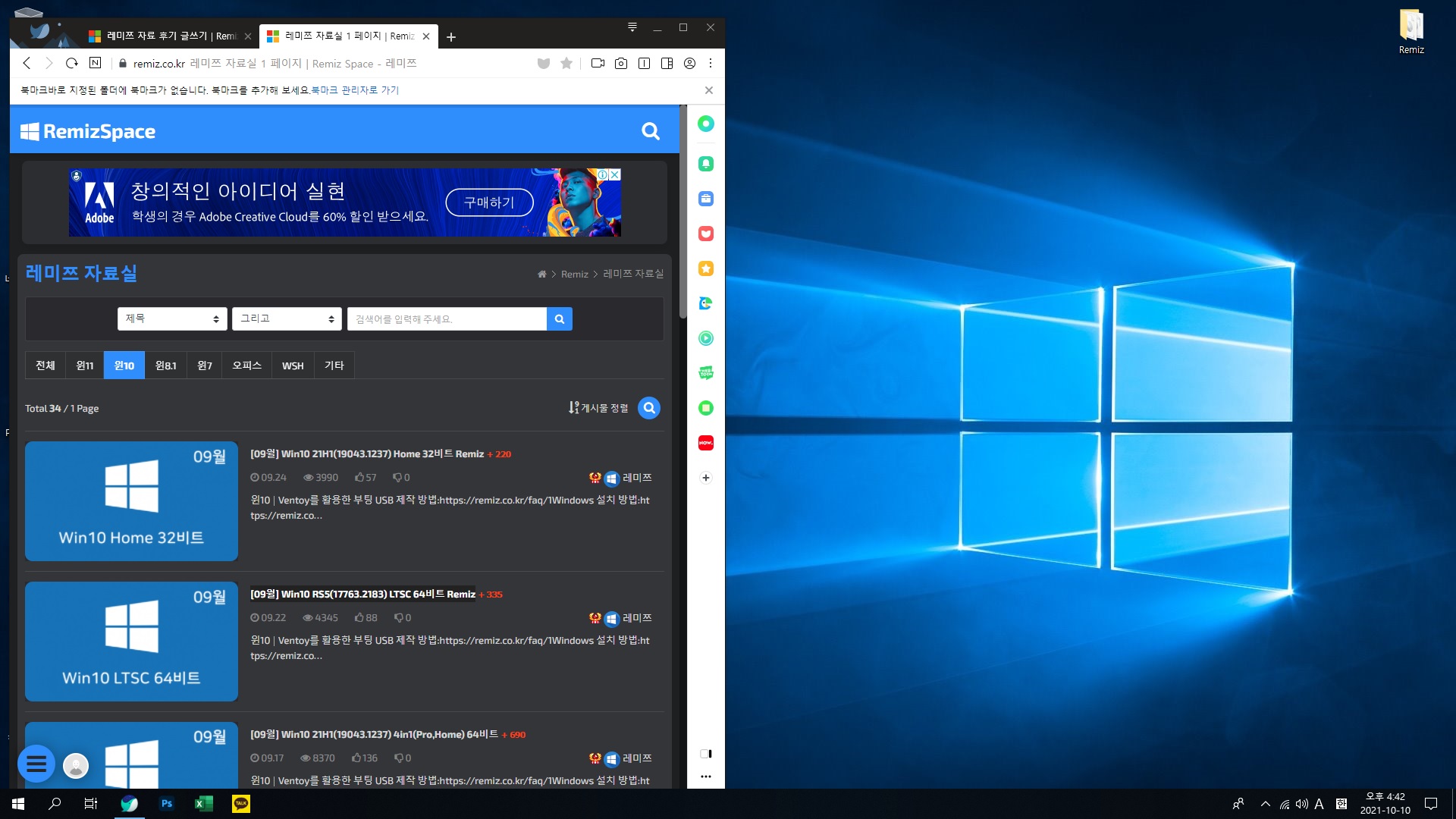Image resolution: width=1456 pixels, height=819 pixels.
Task: Open the green ring icon atop the Whale sidebar
Action: point(705,124)
